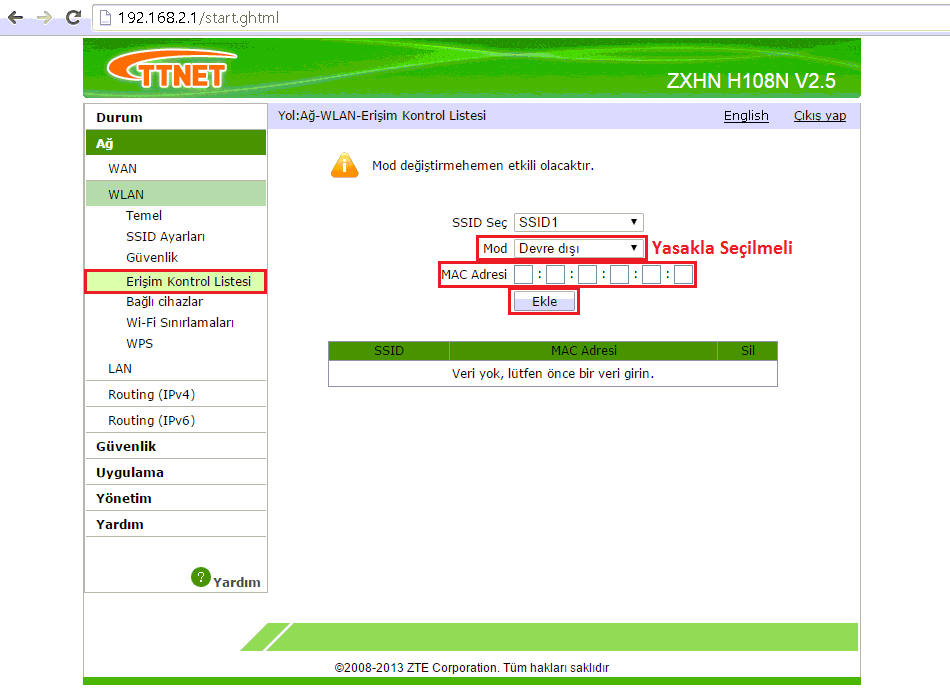950x693 pixels.
Task: Click the page icon in the address bar
Action: 105,18
